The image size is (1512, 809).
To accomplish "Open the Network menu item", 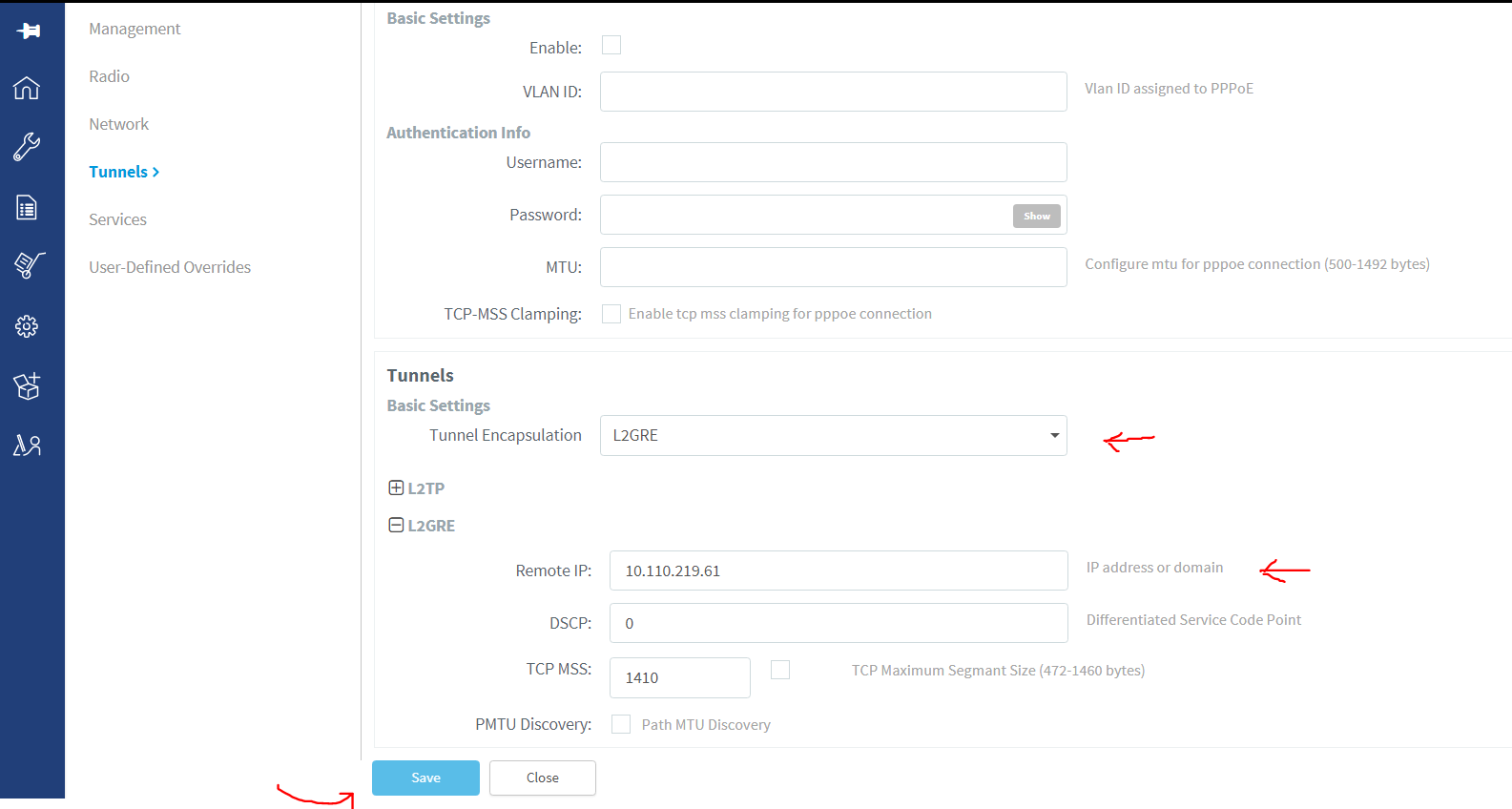I will 118,124.
